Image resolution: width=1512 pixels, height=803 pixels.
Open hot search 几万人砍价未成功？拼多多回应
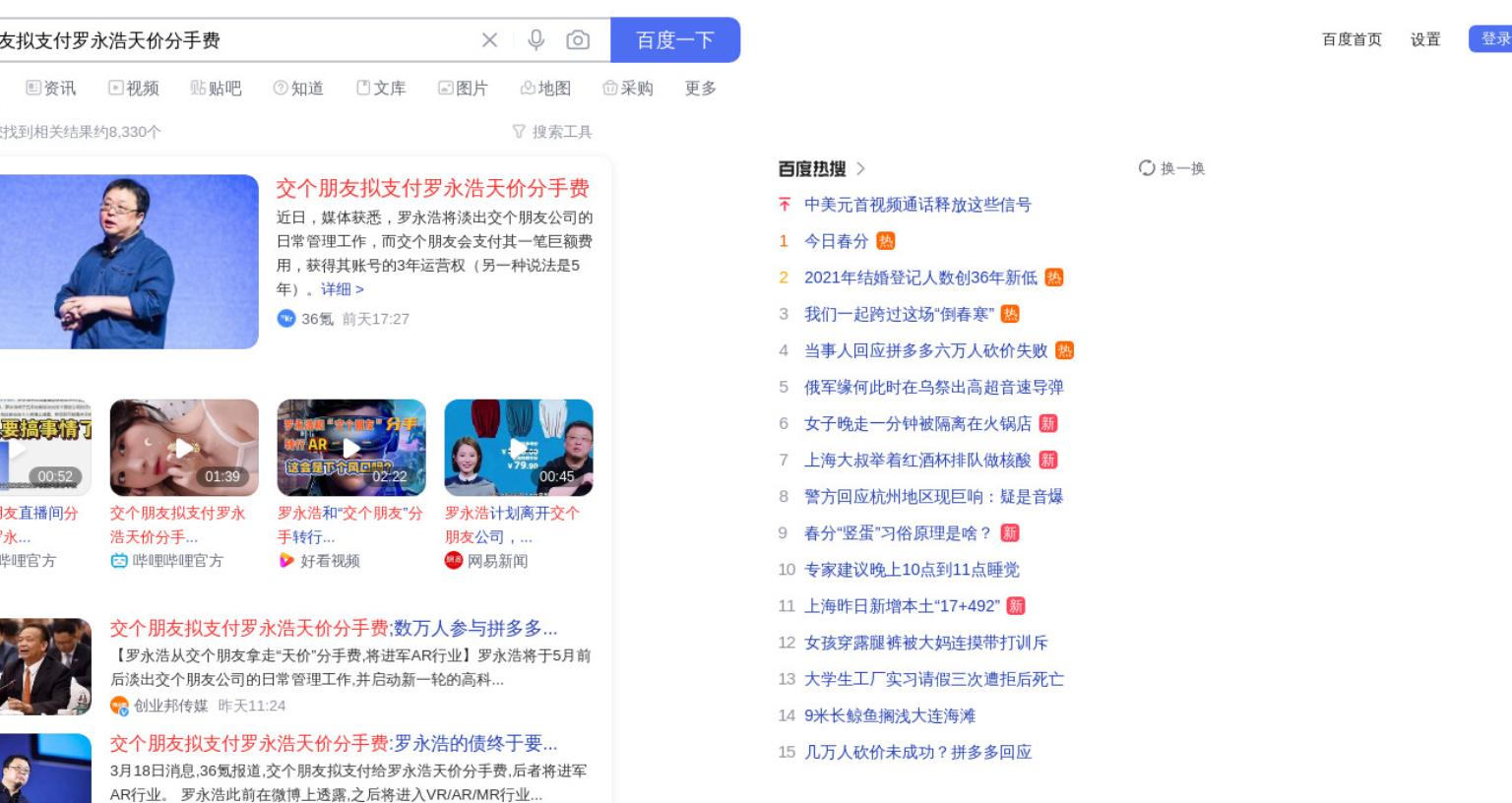pos(917,752)
